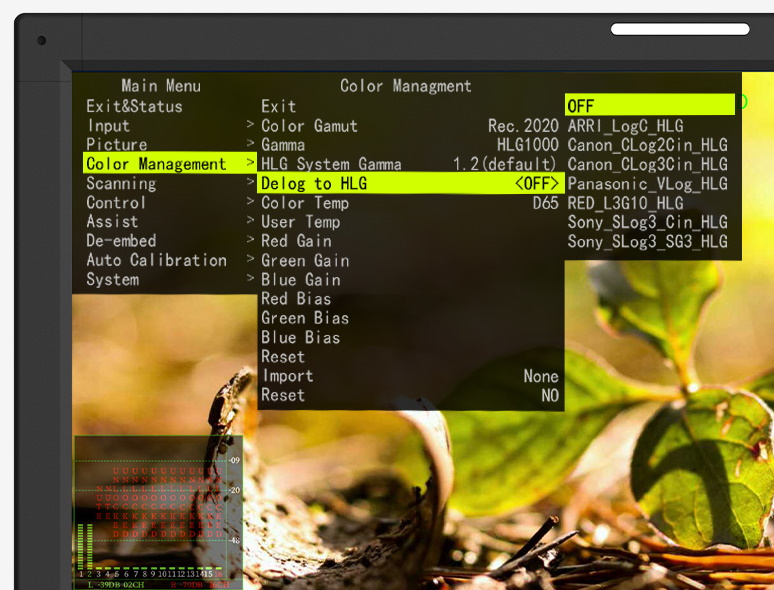Viewport: 774px width, 590px height.
Task: Open the Picture menu entry
Action: click(116, 145)
